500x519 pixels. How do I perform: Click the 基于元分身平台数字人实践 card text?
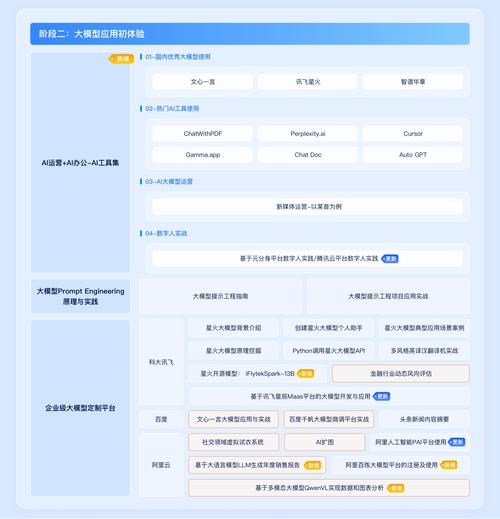tap(309, 259)
